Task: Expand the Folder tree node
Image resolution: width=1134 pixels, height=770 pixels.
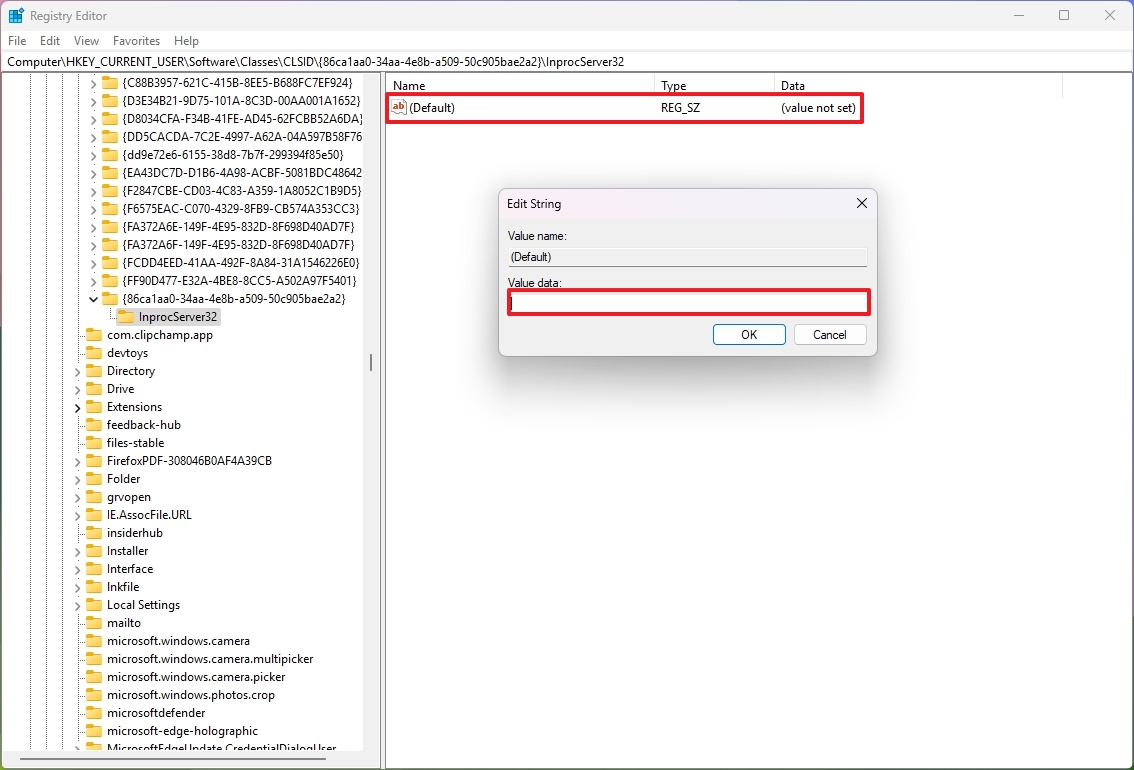Action: click(x=76, y=478)
